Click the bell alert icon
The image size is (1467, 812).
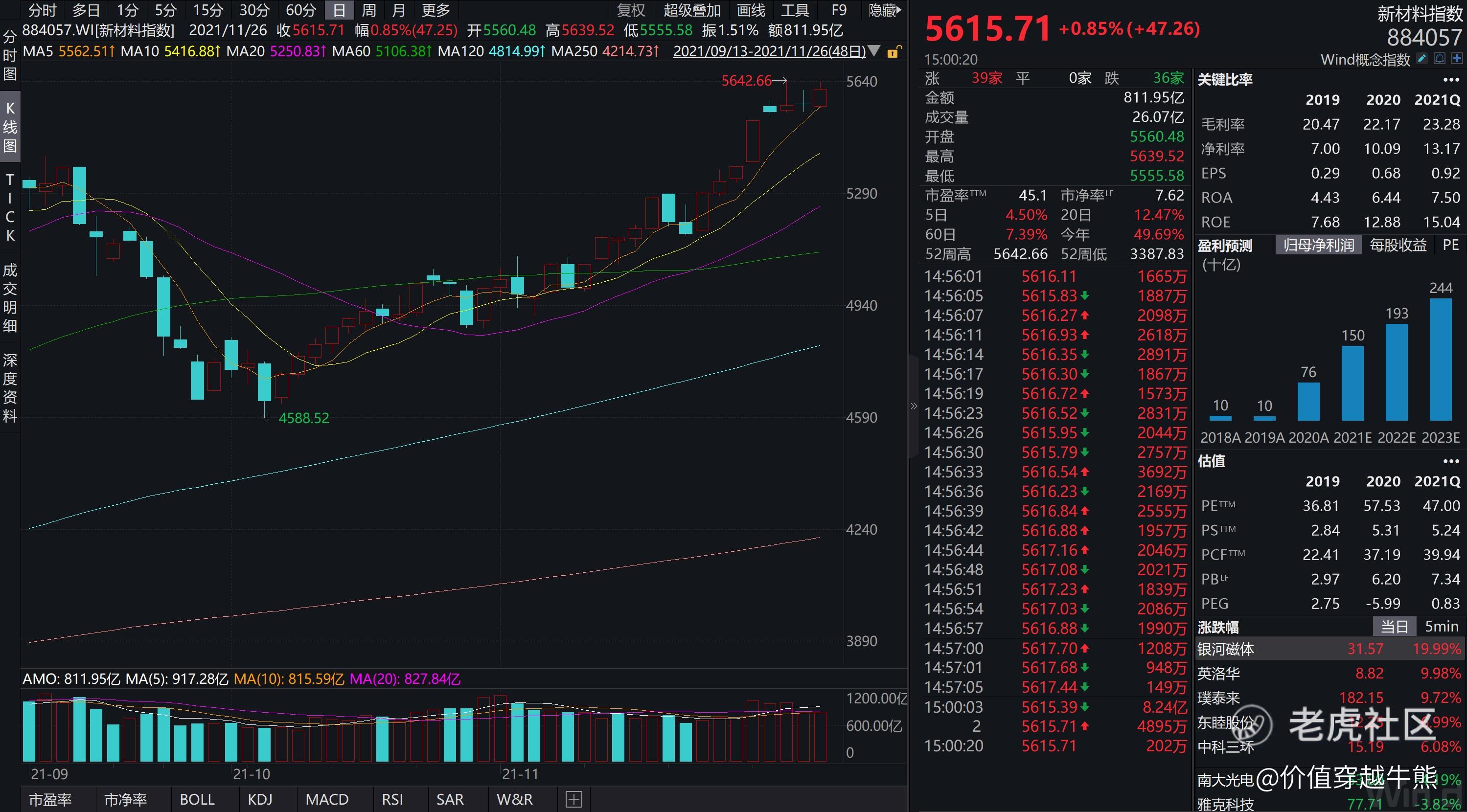(x=1440, y=59)
